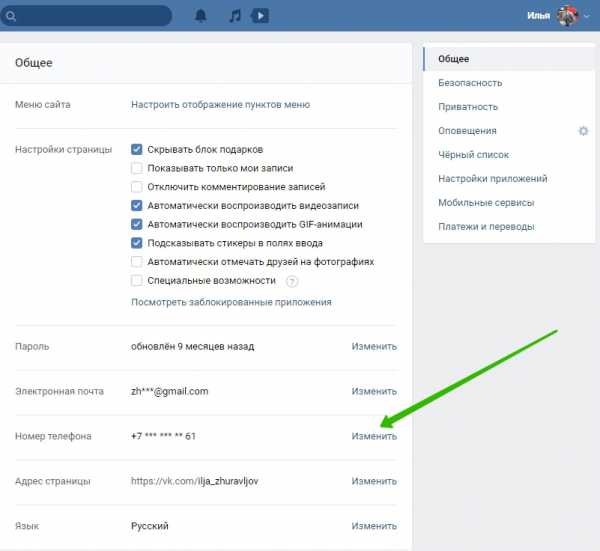Viewport: 600px width, 551px height.
Task: Click the Русский language value
Action: pyautogui.click(x=150, y=526)
